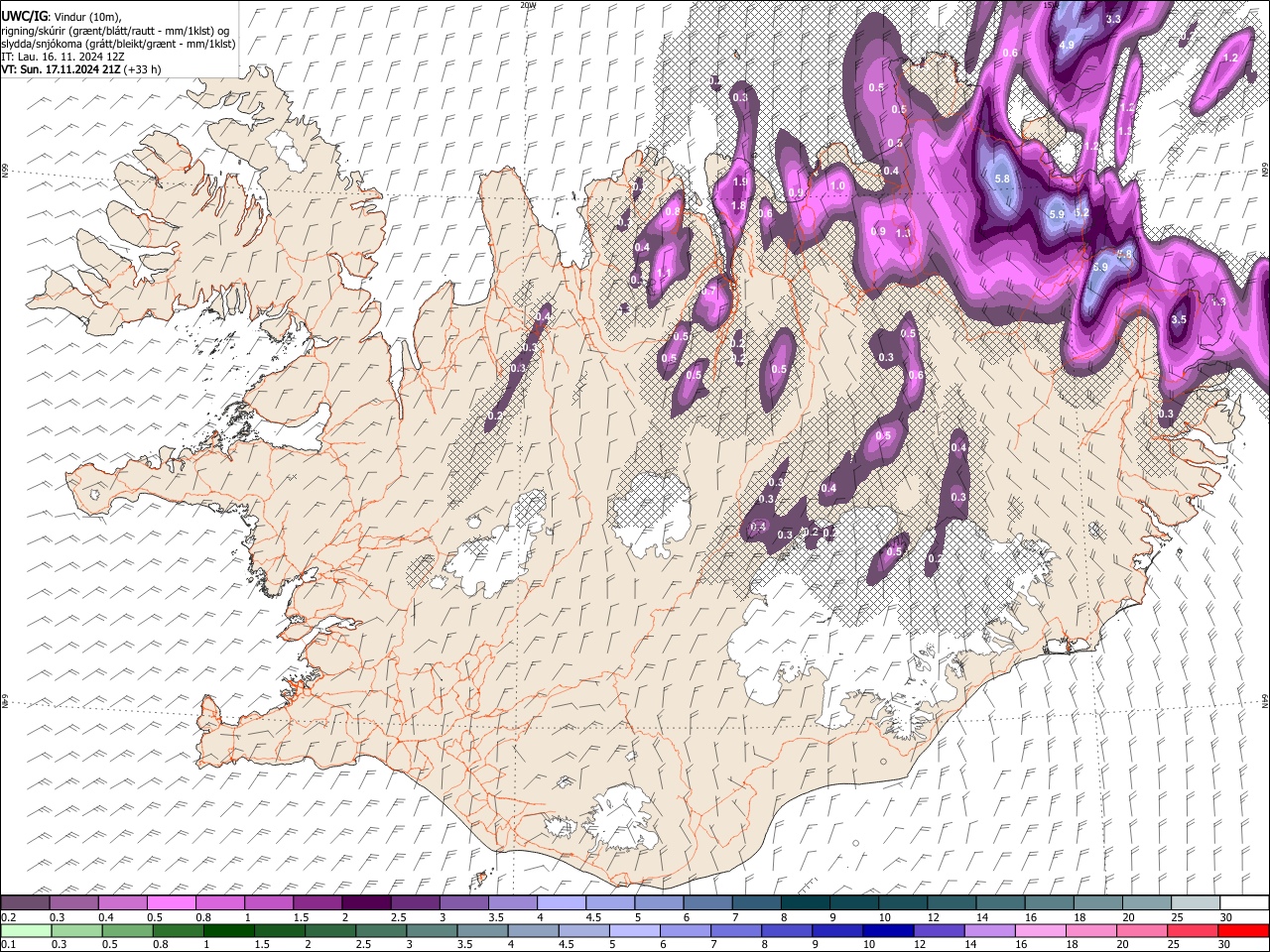1270x952 pixels.
Task: Click the '0.2' label under the upper purple scale
Action: coord(7,917)
